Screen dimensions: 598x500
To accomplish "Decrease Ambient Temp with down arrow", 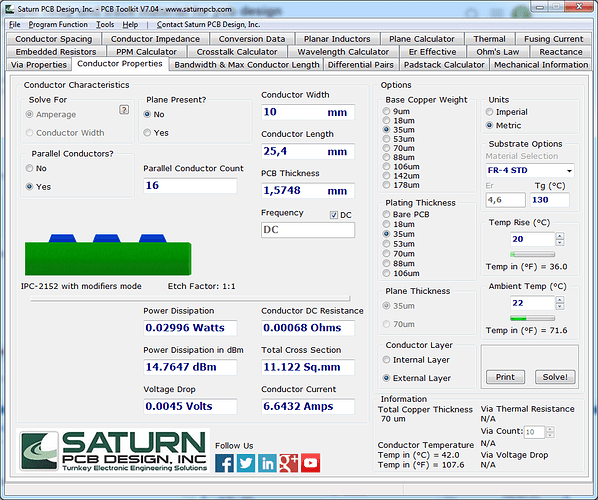I will coord(559,307).
